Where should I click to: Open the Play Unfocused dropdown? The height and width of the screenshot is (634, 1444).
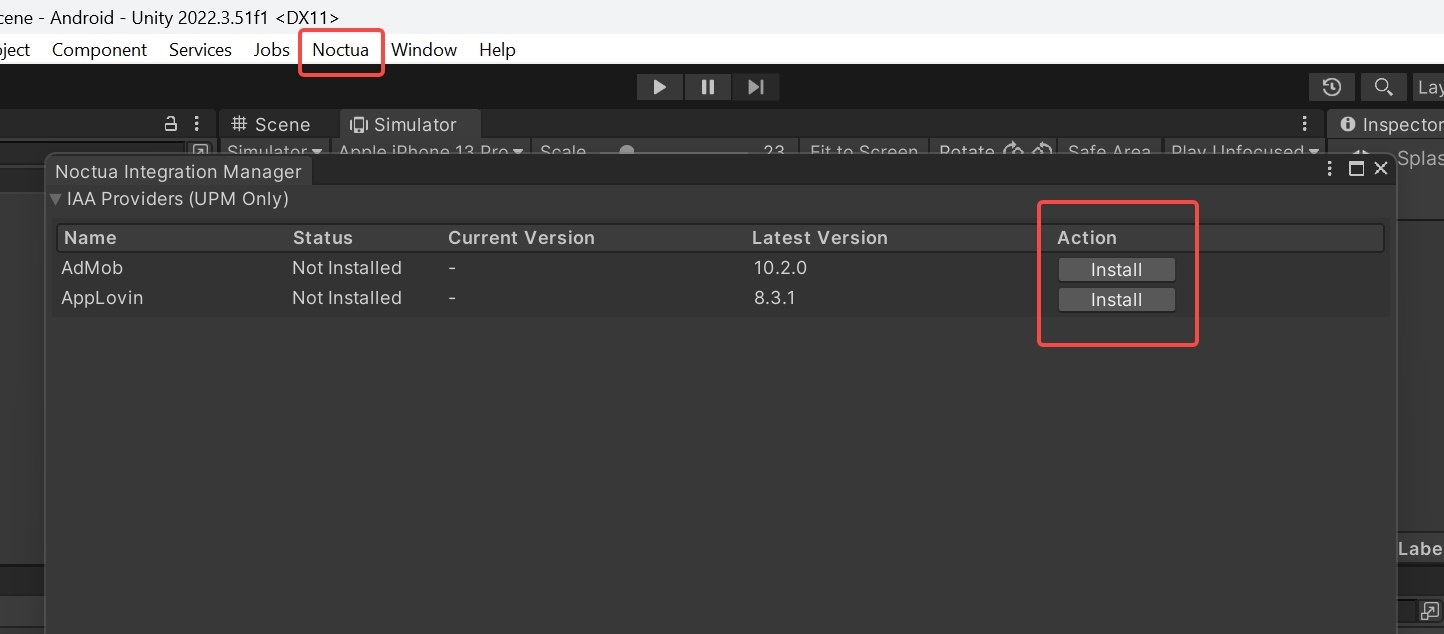pyautogui.click(x=1245, y=150)
